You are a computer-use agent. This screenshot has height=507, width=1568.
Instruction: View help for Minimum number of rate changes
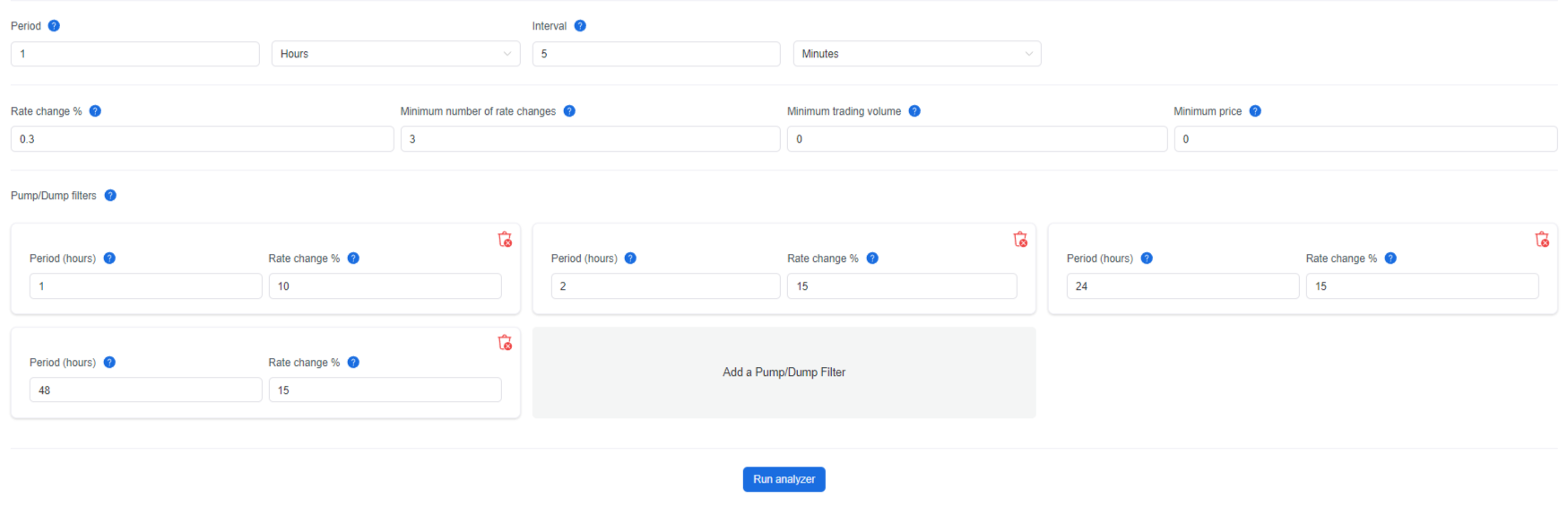(x=569, y=111)
